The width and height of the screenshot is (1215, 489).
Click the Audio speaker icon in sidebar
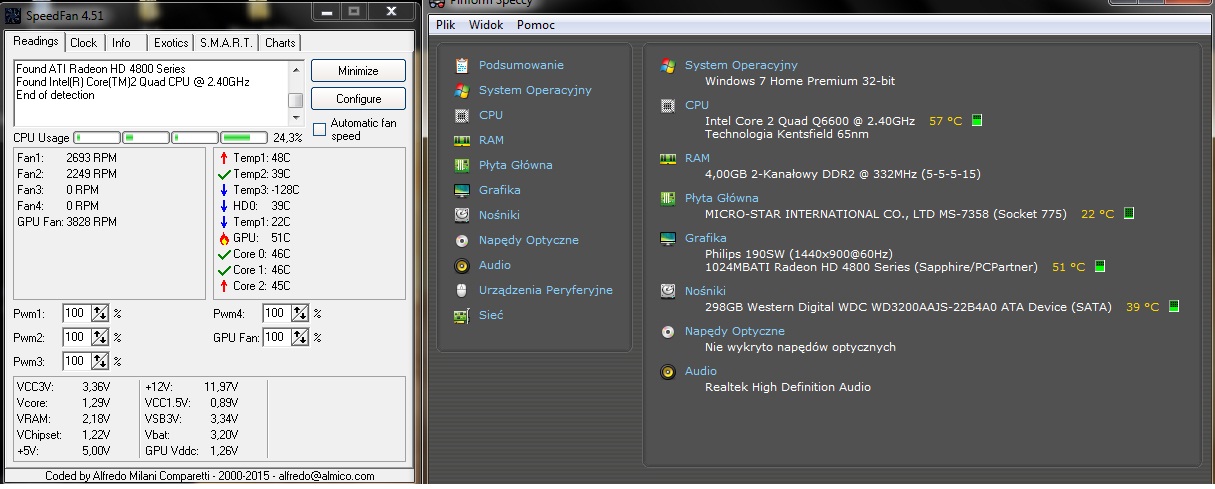point(461,265)
